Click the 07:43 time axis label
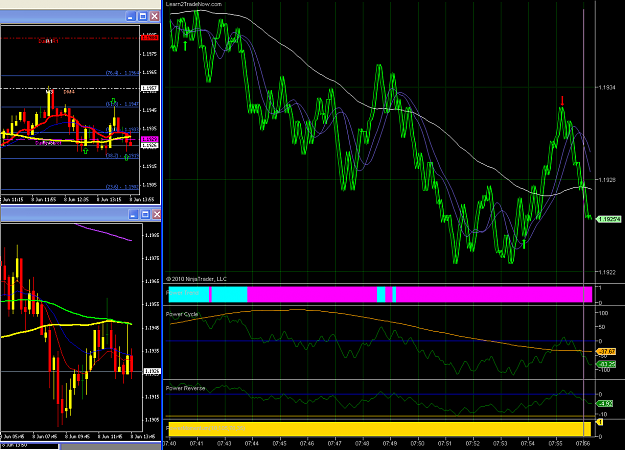Image resolution: width=625 pixels, height=450 pixels. [224, 443]
